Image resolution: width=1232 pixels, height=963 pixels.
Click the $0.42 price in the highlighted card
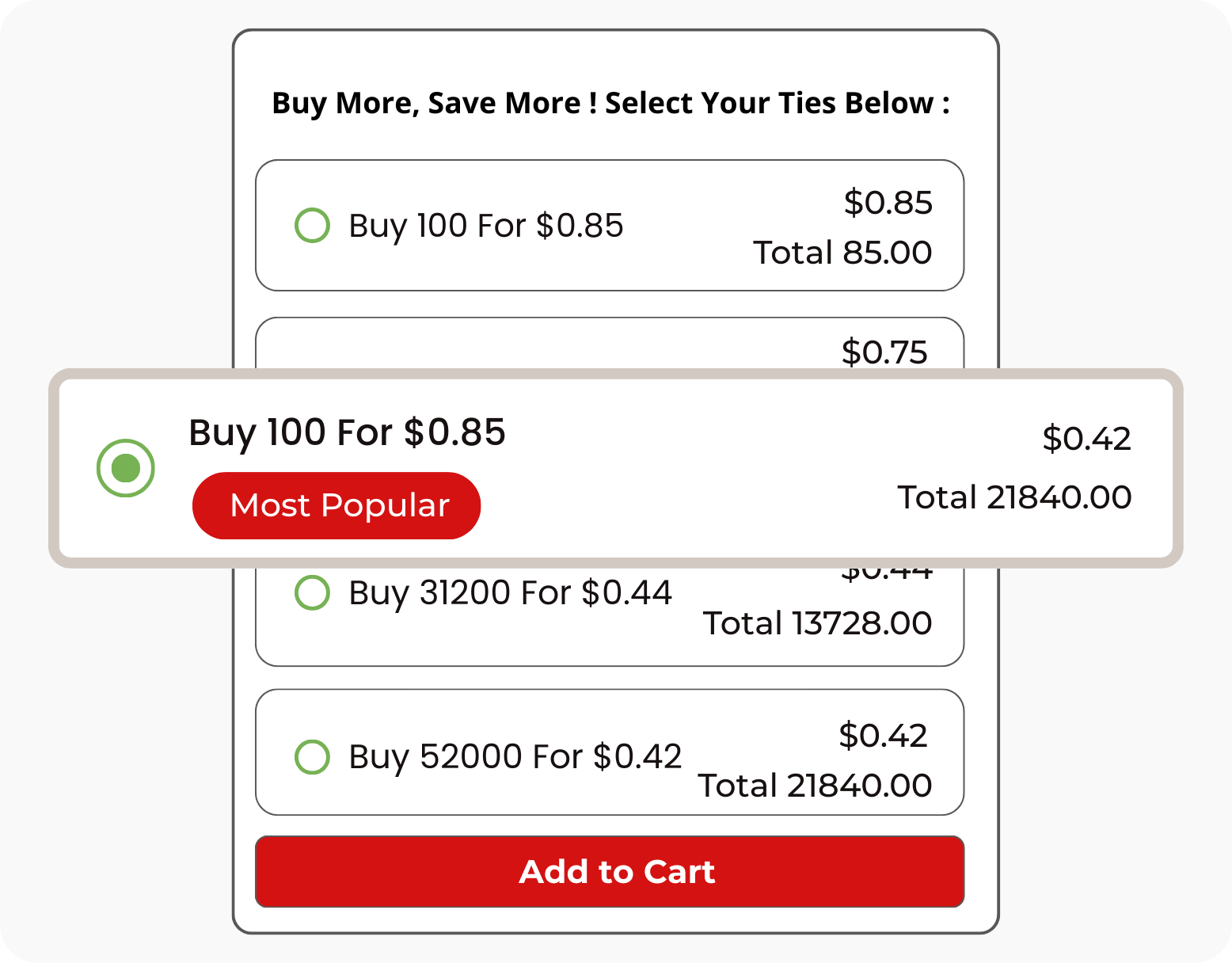pos(1086,438)
